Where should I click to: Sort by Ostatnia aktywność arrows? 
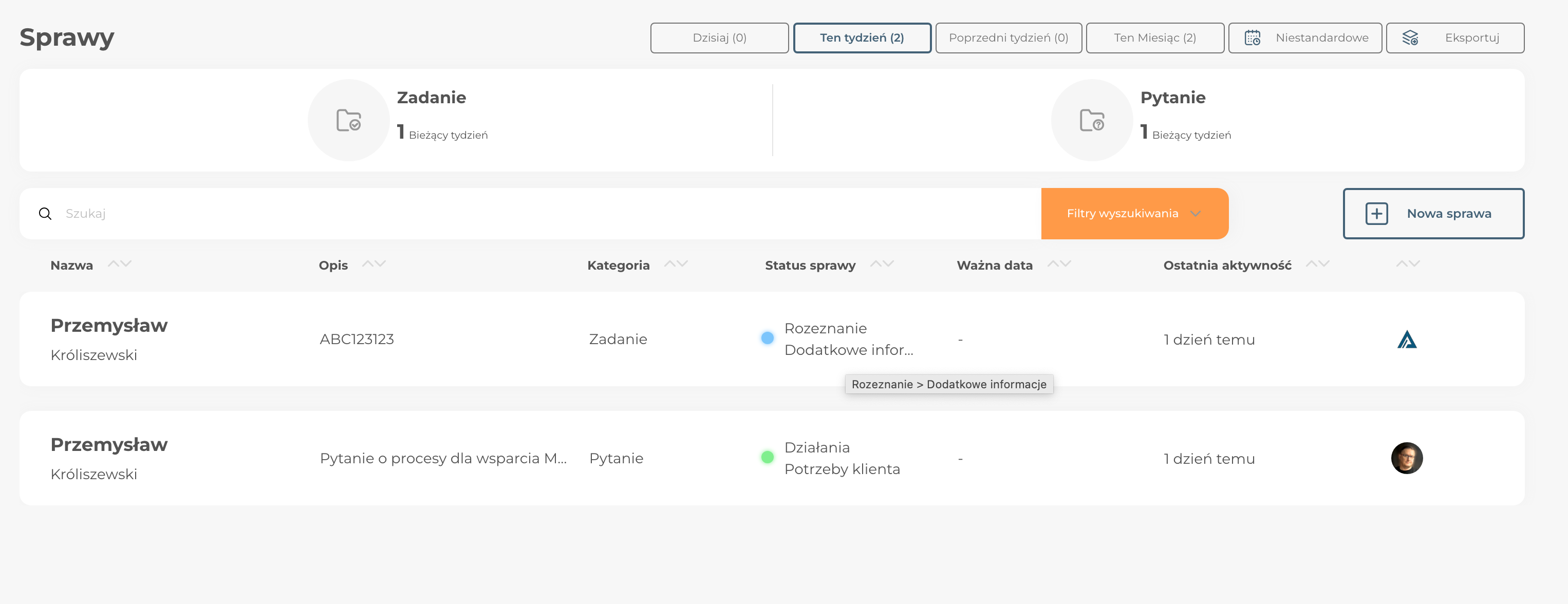[1317, 264]
